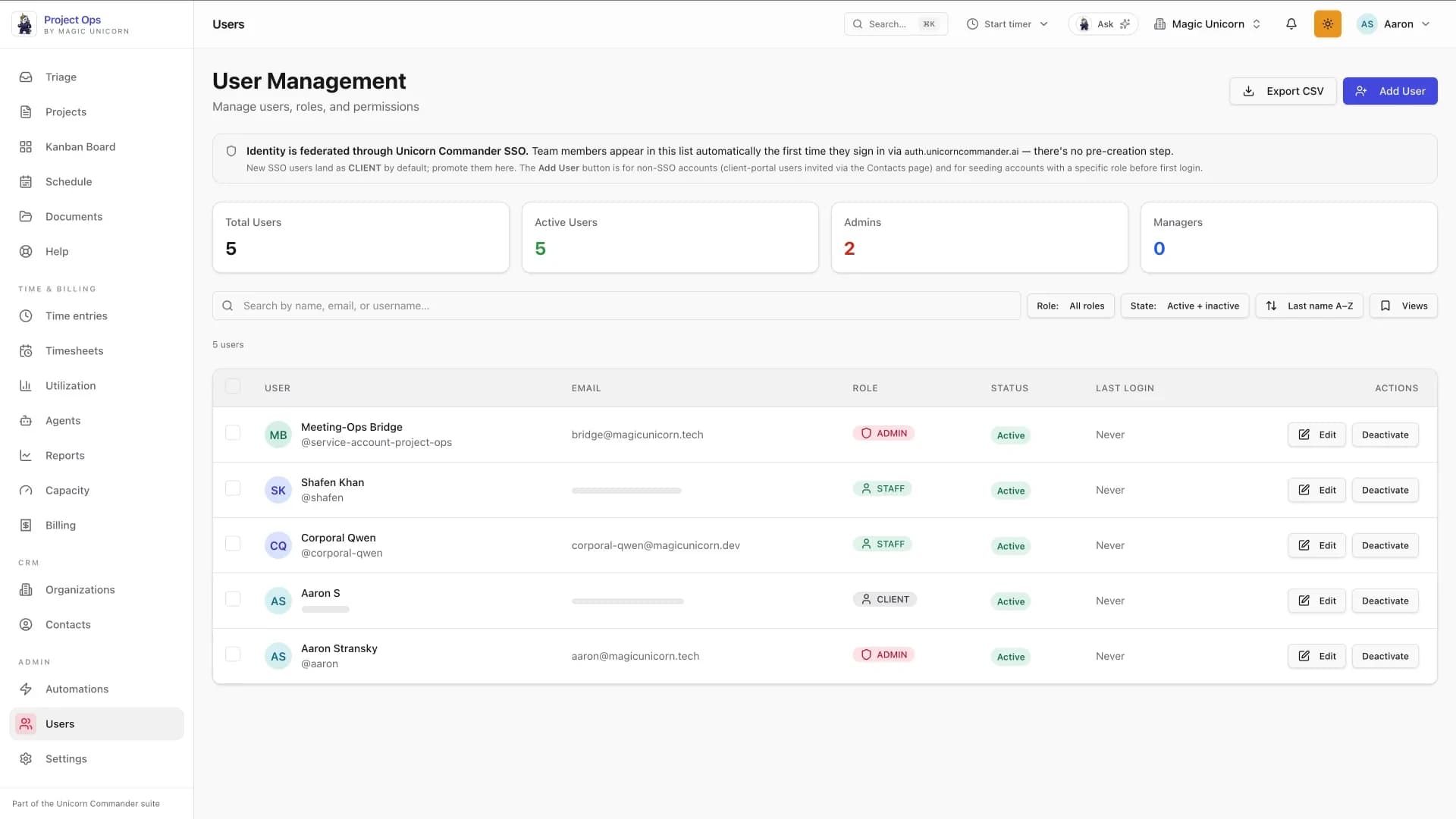
Task: Click the ADMIN badge for Aaron Stransky
Action: (883, 655)
